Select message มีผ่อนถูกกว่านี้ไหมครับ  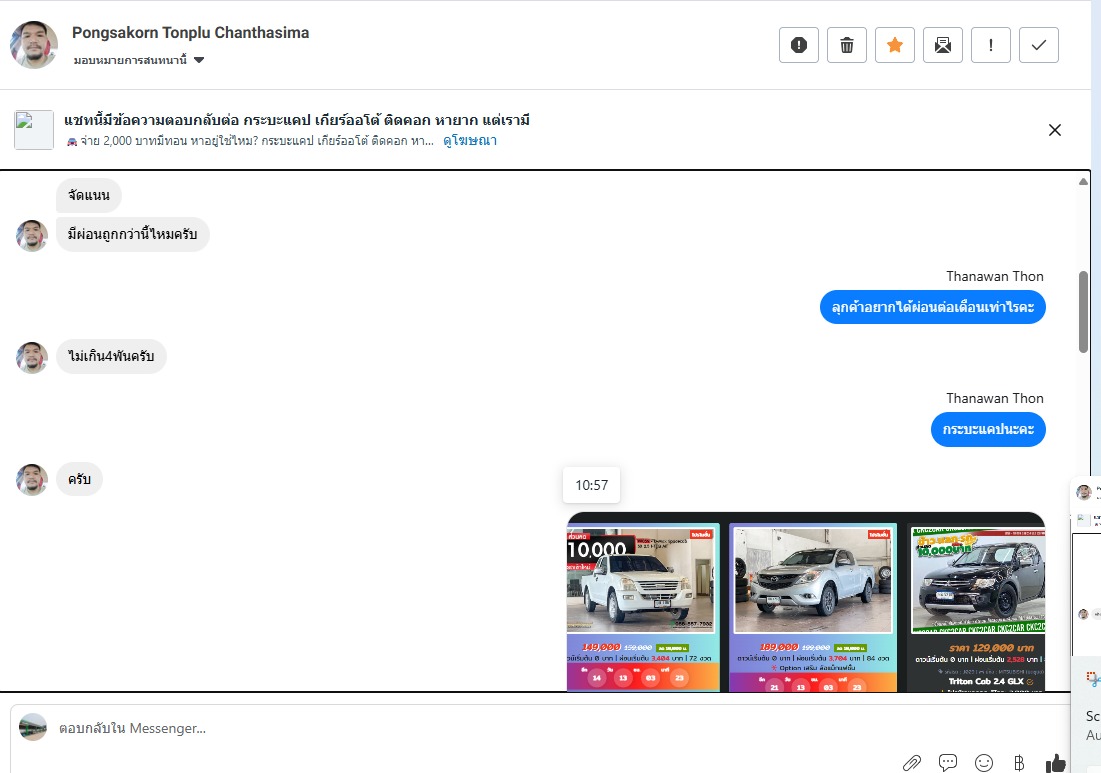pos(133,234)
